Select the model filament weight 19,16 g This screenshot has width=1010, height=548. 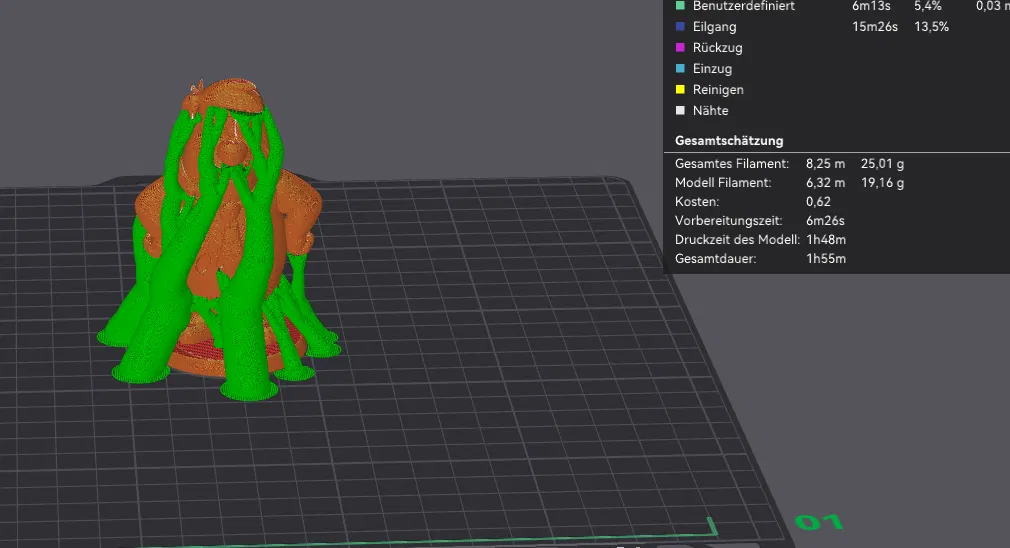point(882,182)
